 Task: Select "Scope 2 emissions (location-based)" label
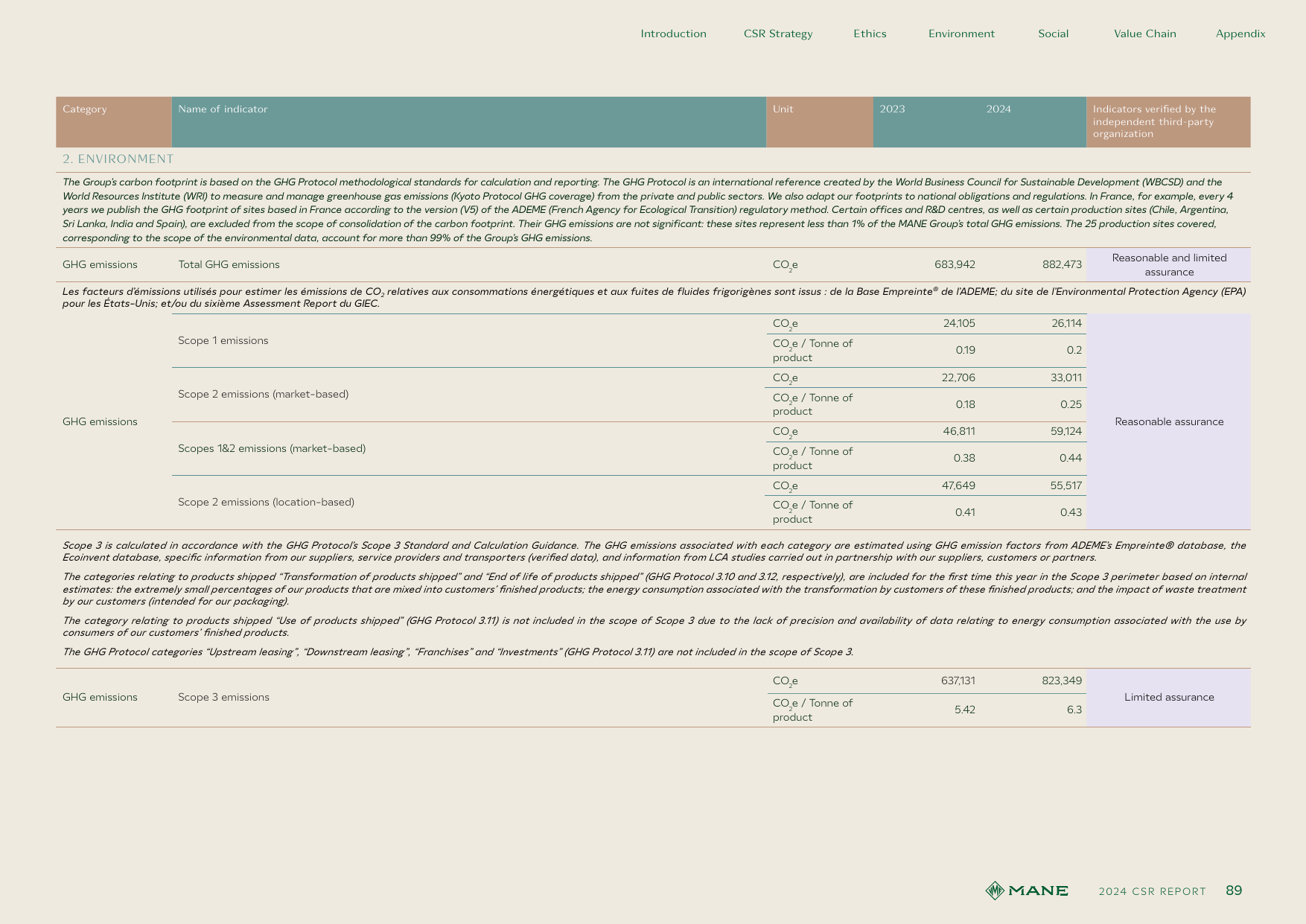point(266,503)
